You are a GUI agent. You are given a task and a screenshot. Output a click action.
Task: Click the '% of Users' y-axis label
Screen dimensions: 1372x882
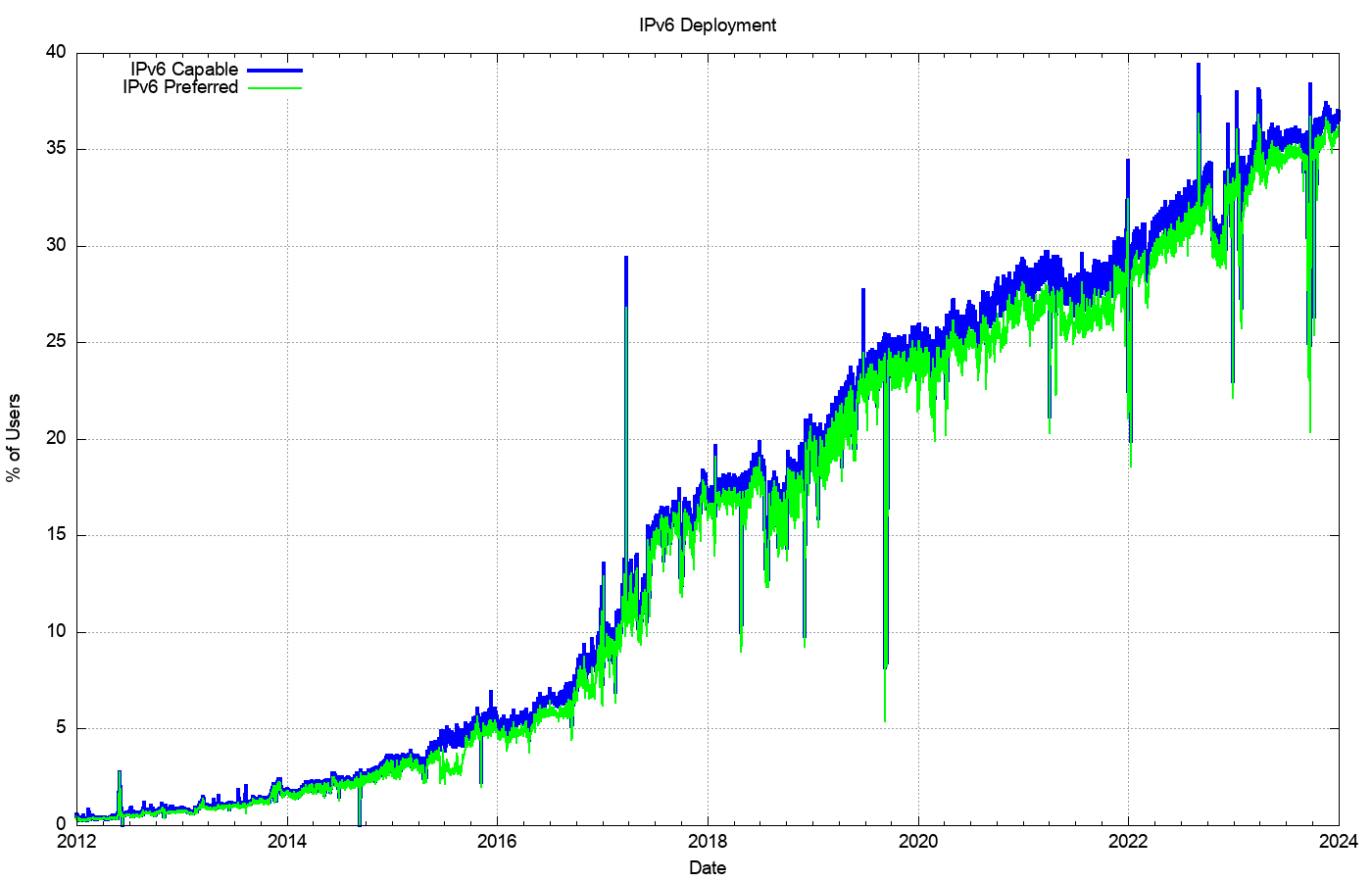click(x=14, y=438)
